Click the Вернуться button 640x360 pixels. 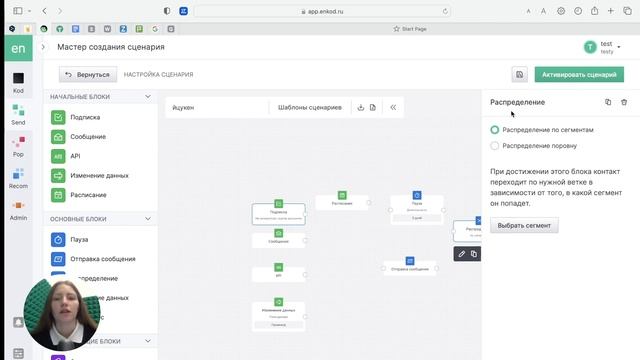coord(88,75)
